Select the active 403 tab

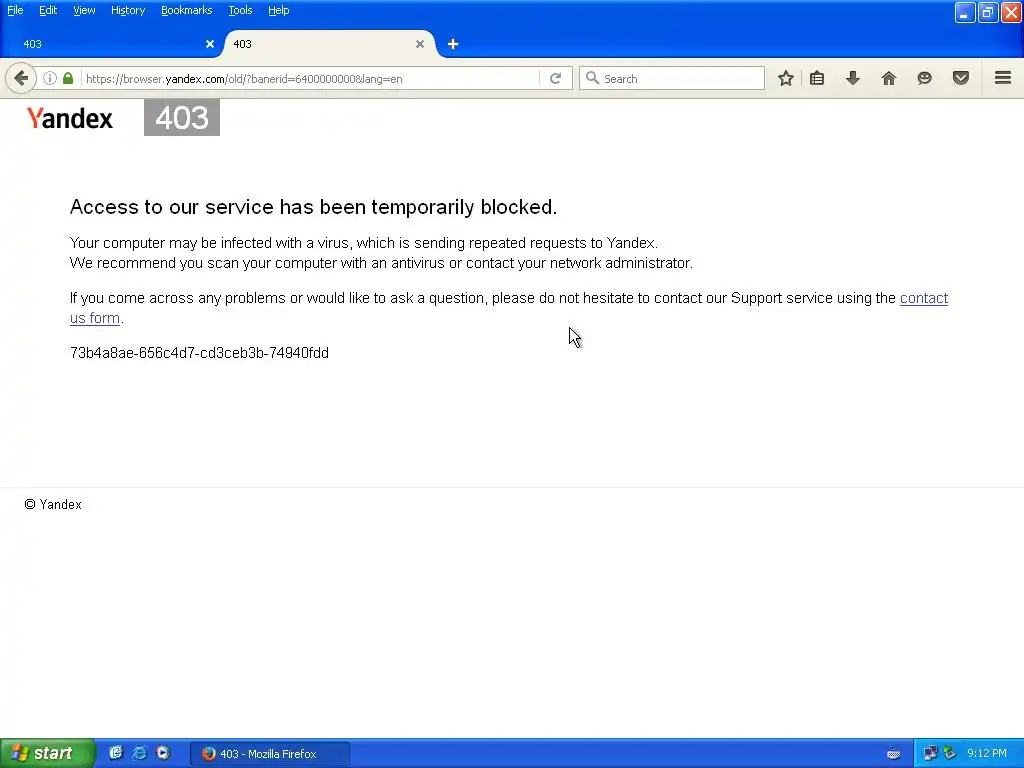[330, 44]
